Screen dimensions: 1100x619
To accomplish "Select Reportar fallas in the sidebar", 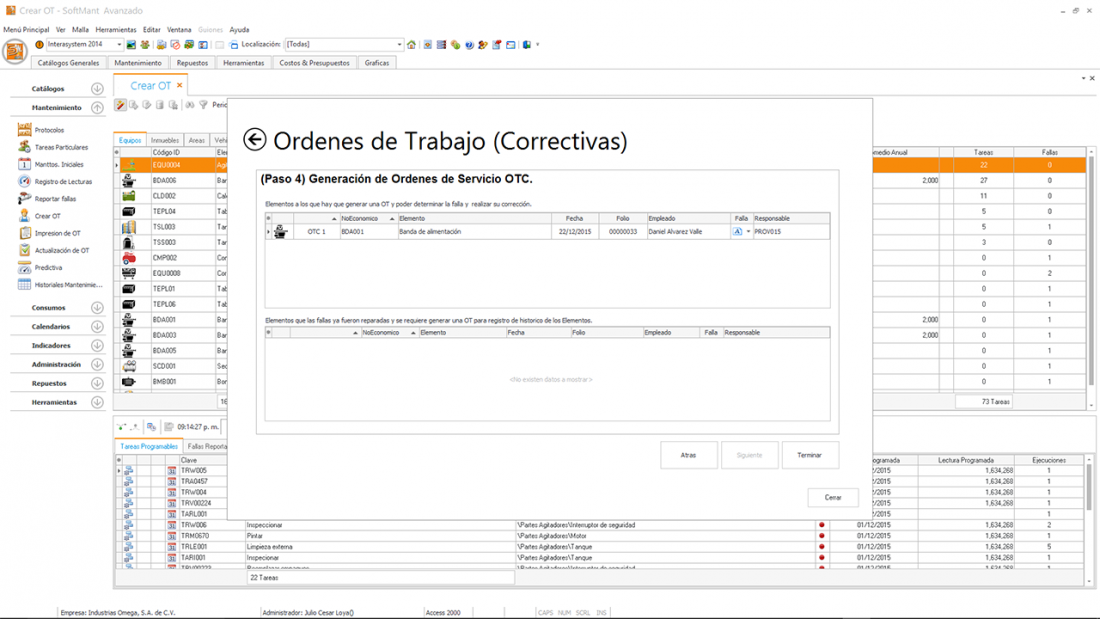I will coord(55,199).
